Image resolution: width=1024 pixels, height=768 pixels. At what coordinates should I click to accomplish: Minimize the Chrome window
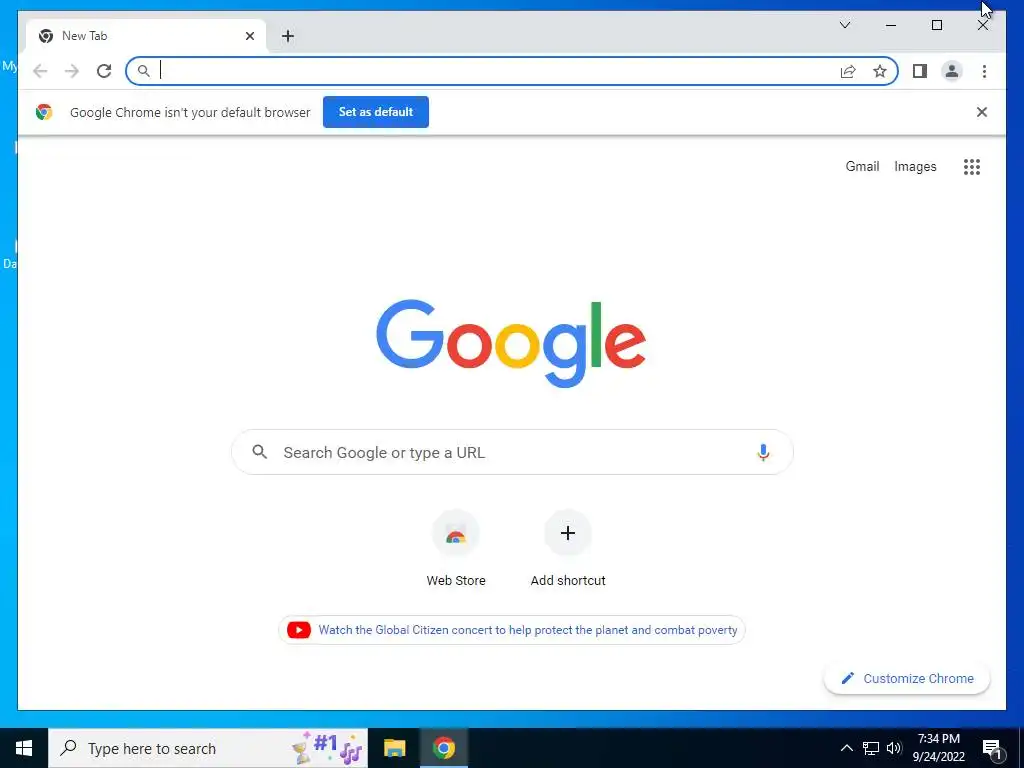tap(891, 25)
